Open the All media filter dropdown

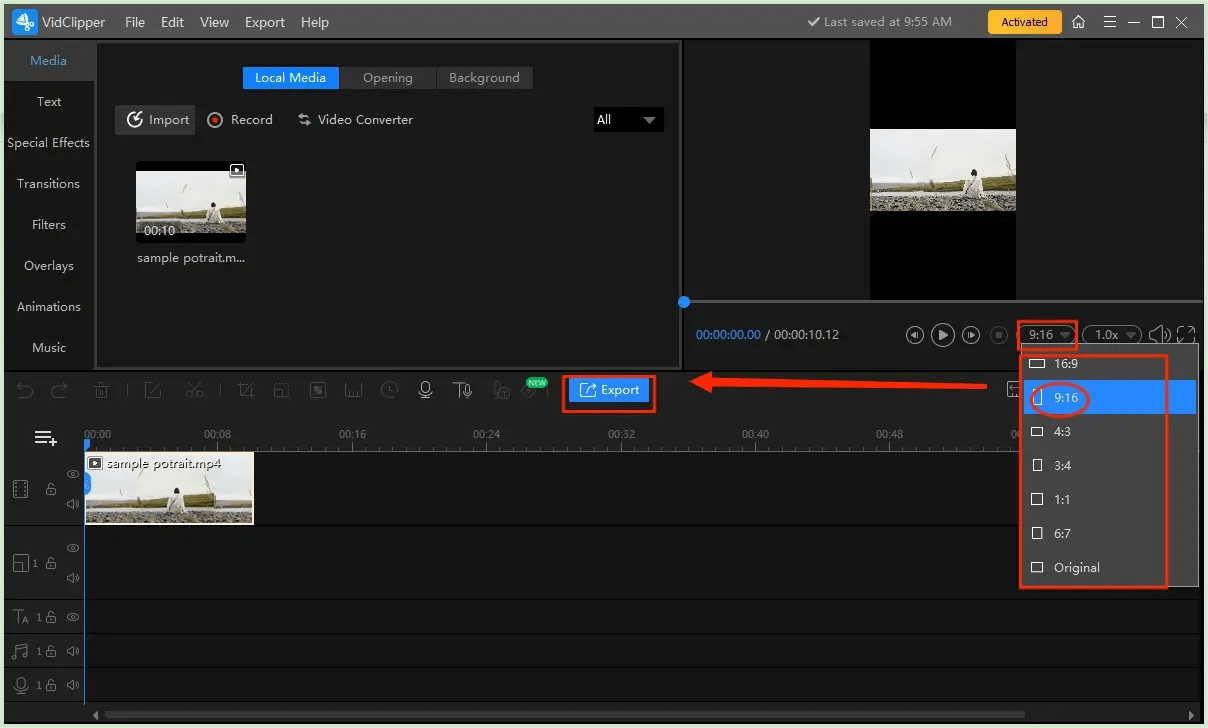(628, 119)
